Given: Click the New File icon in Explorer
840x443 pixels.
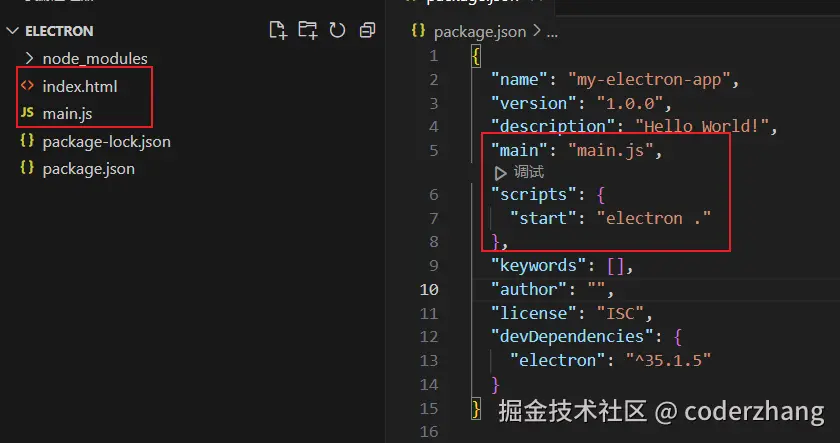Looking at the screenshot, I should [x=278, y=30].
